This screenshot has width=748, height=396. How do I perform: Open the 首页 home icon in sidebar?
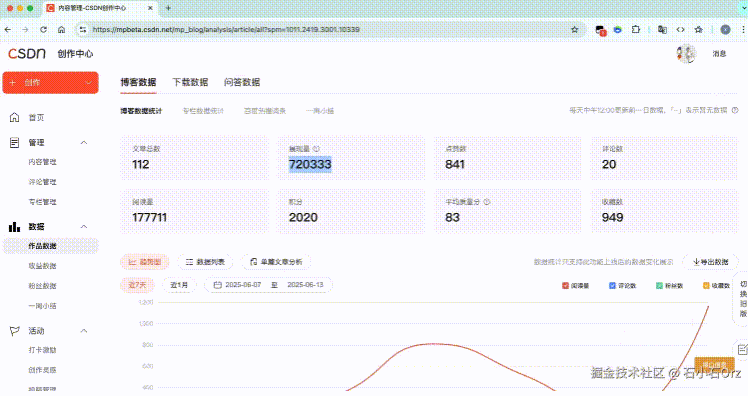[15, 117]
